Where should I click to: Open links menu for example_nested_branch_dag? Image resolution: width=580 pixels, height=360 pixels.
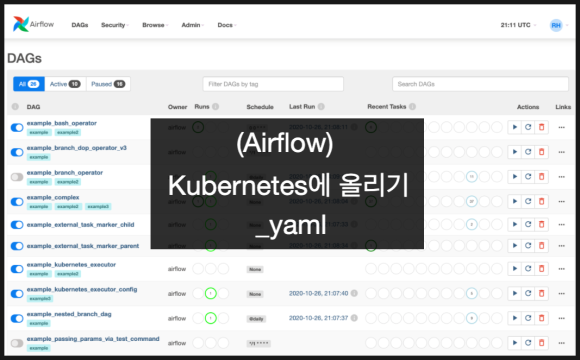[x=562, y=319]
